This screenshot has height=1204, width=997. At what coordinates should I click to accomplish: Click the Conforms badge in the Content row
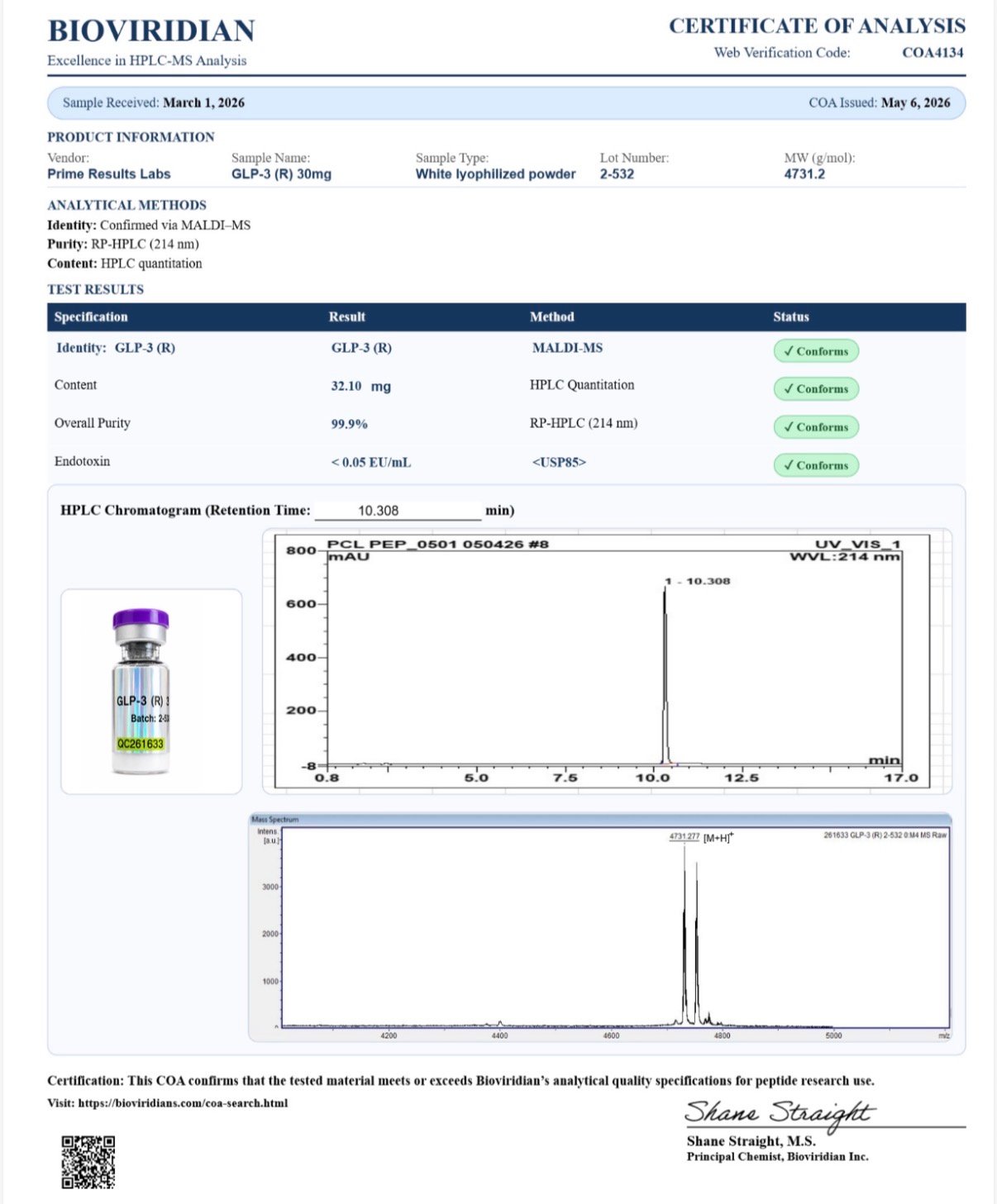tap(816, 389)
